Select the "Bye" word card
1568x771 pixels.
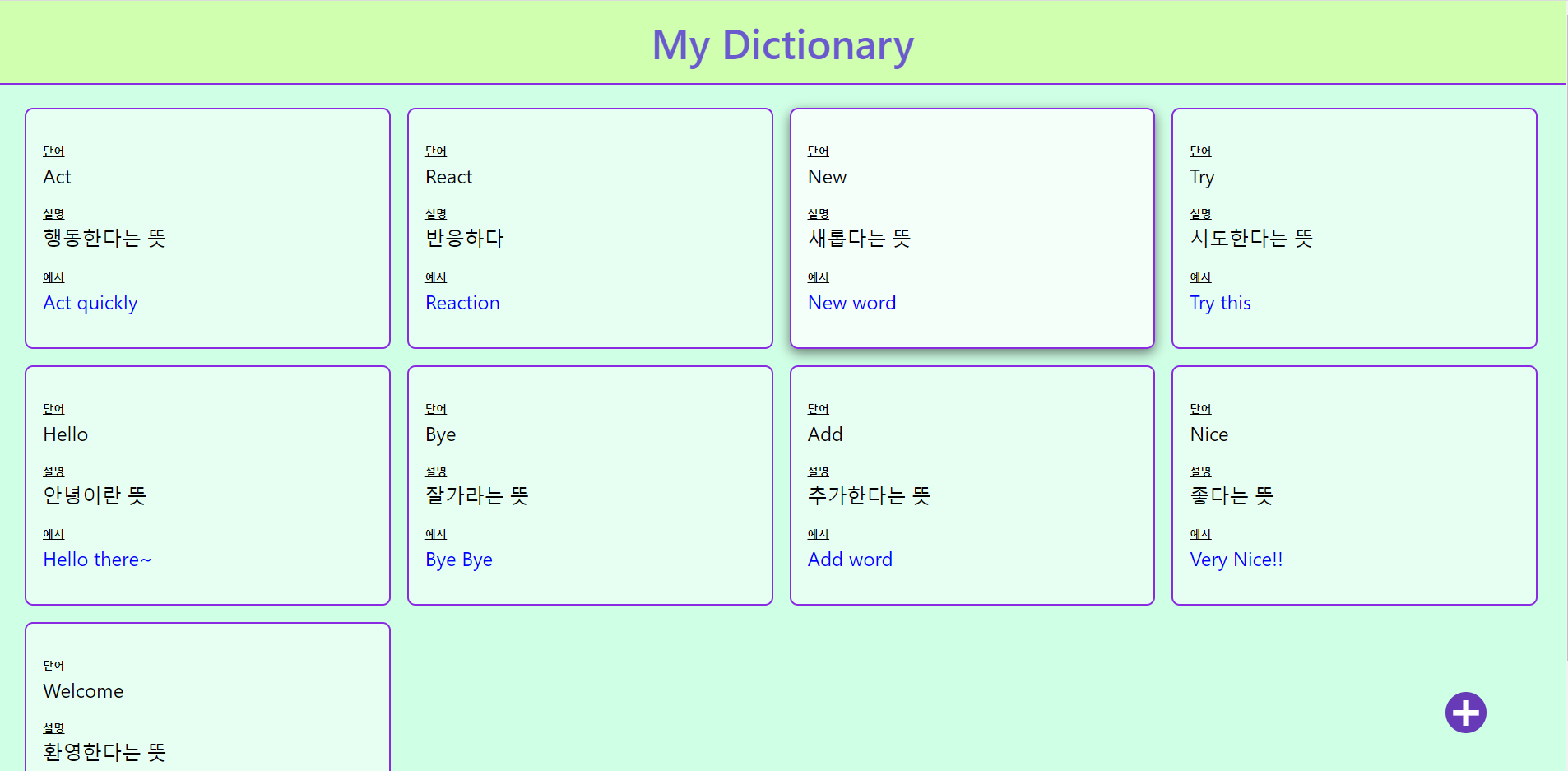pos(590,485)
